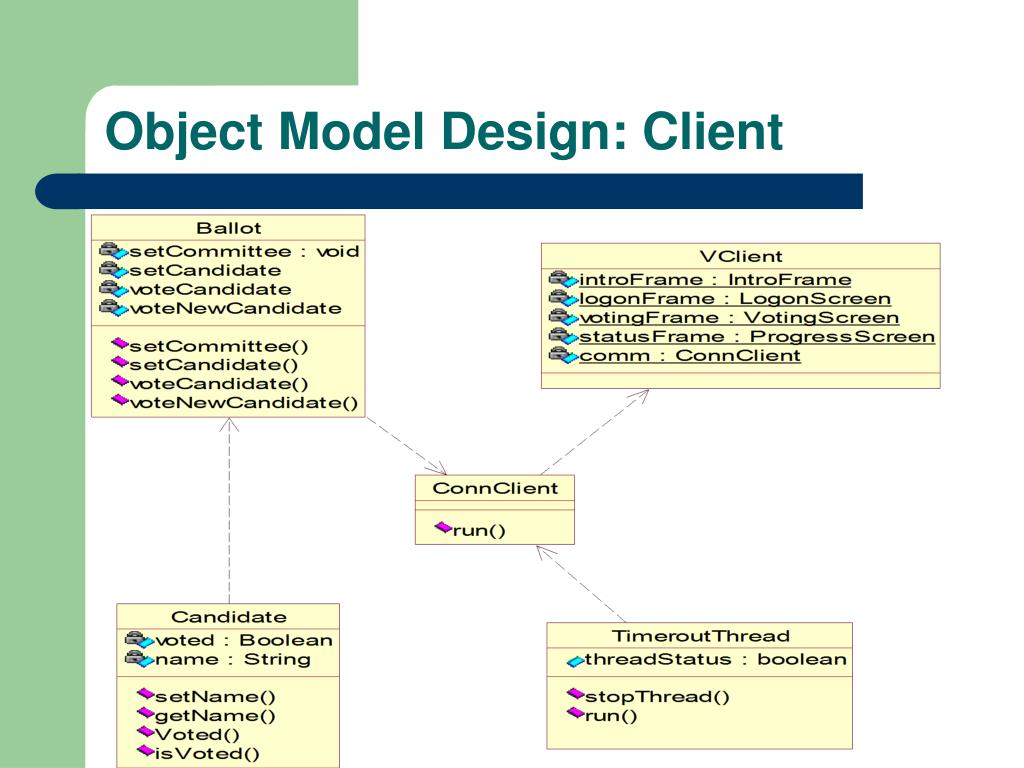1024x768 pixels.
Task: Select the 'comm : ConnClient' attribute text
Action: pos(690,356)
